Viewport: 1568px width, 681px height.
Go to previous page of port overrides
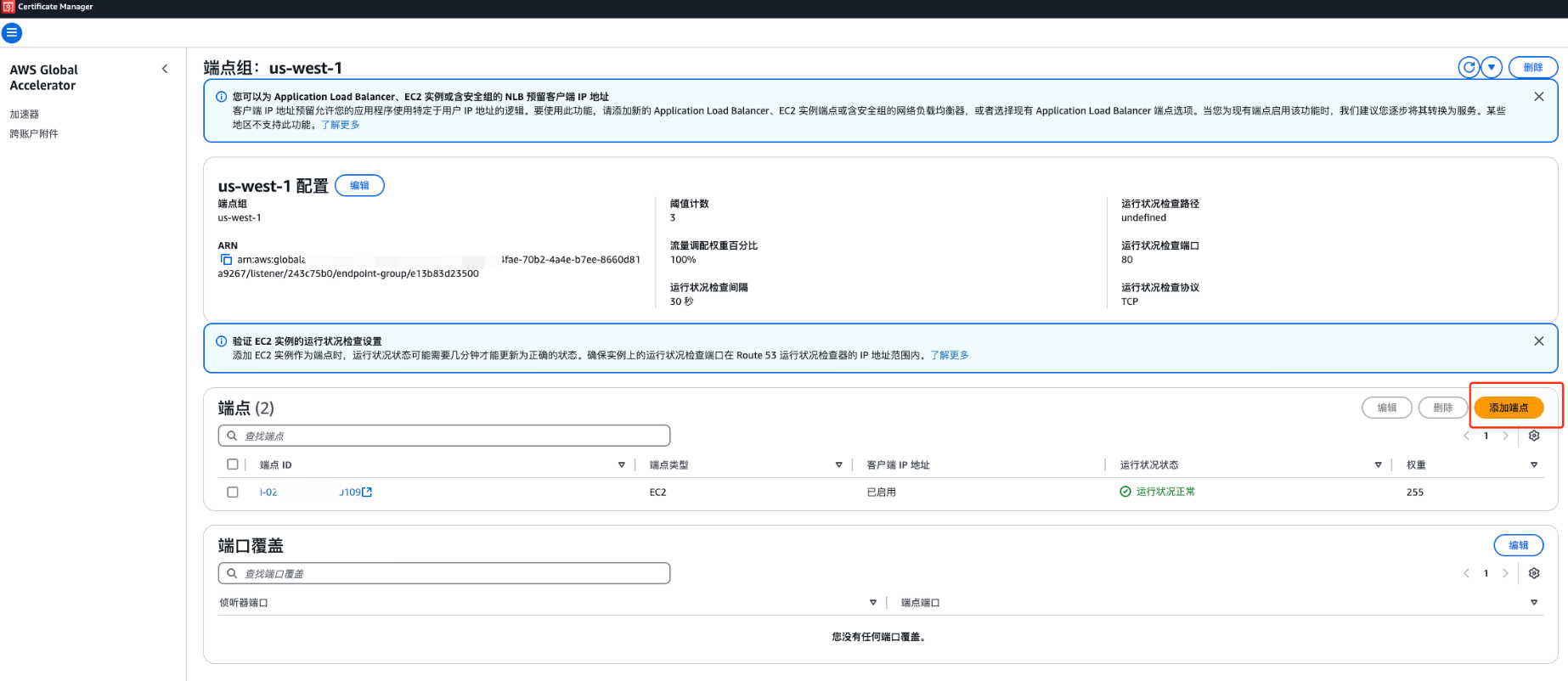[x=1466, y=573]
